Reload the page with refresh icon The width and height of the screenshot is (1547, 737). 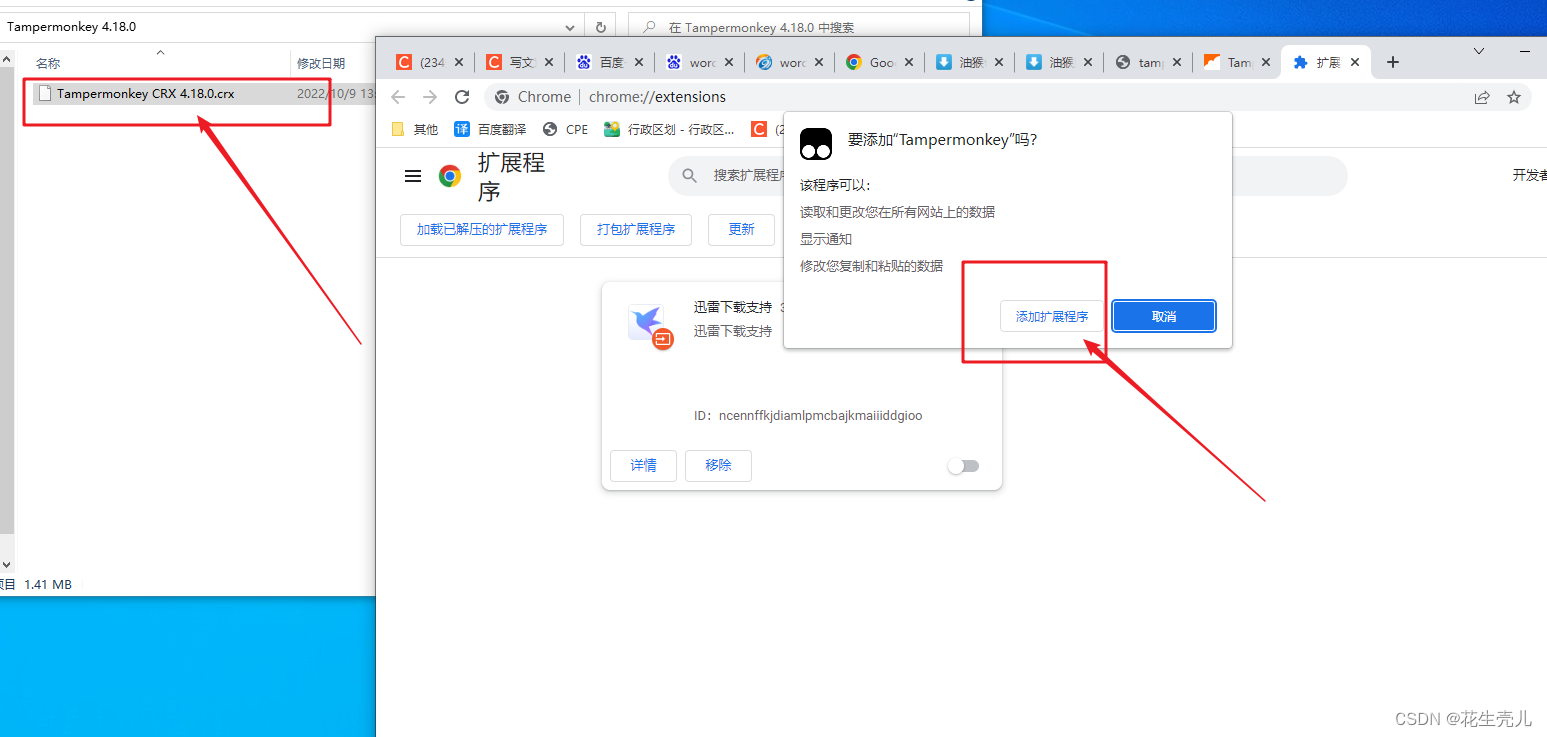[x=462, y=97]
